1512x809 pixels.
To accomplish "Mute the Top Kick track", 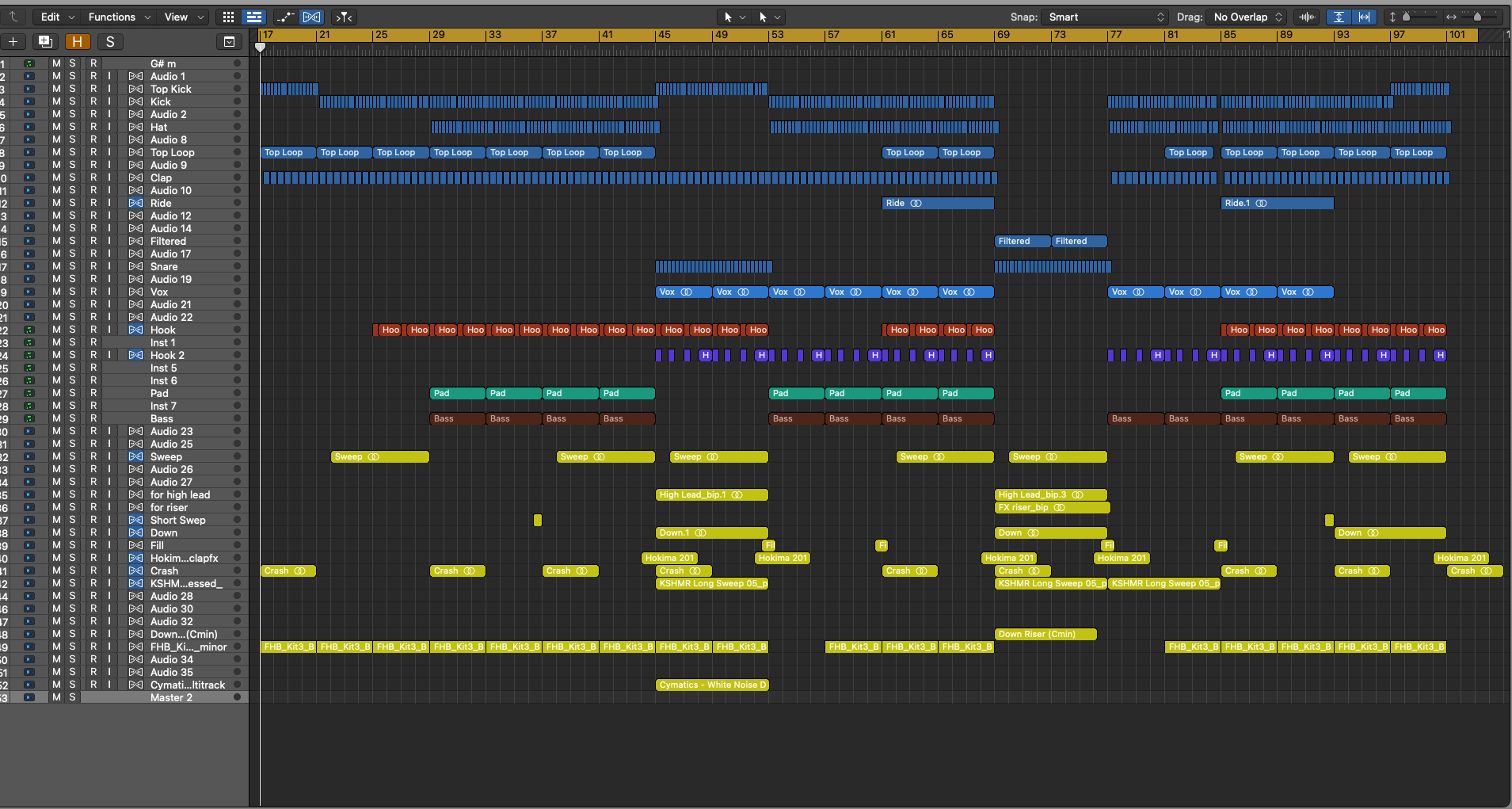I will point(56,89).
